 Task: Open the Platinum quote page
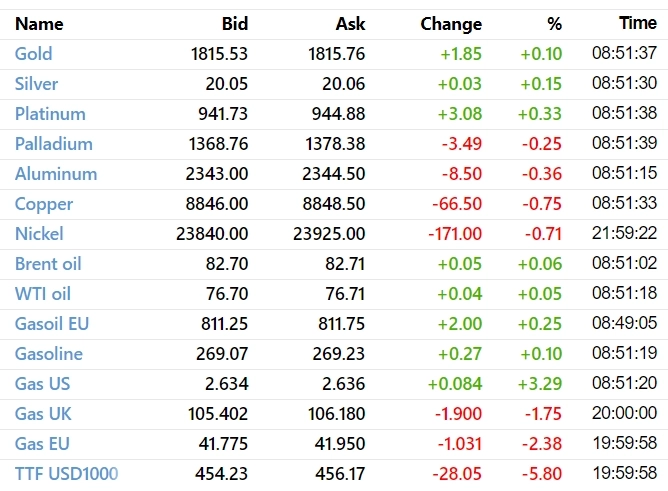pos(50,114)
